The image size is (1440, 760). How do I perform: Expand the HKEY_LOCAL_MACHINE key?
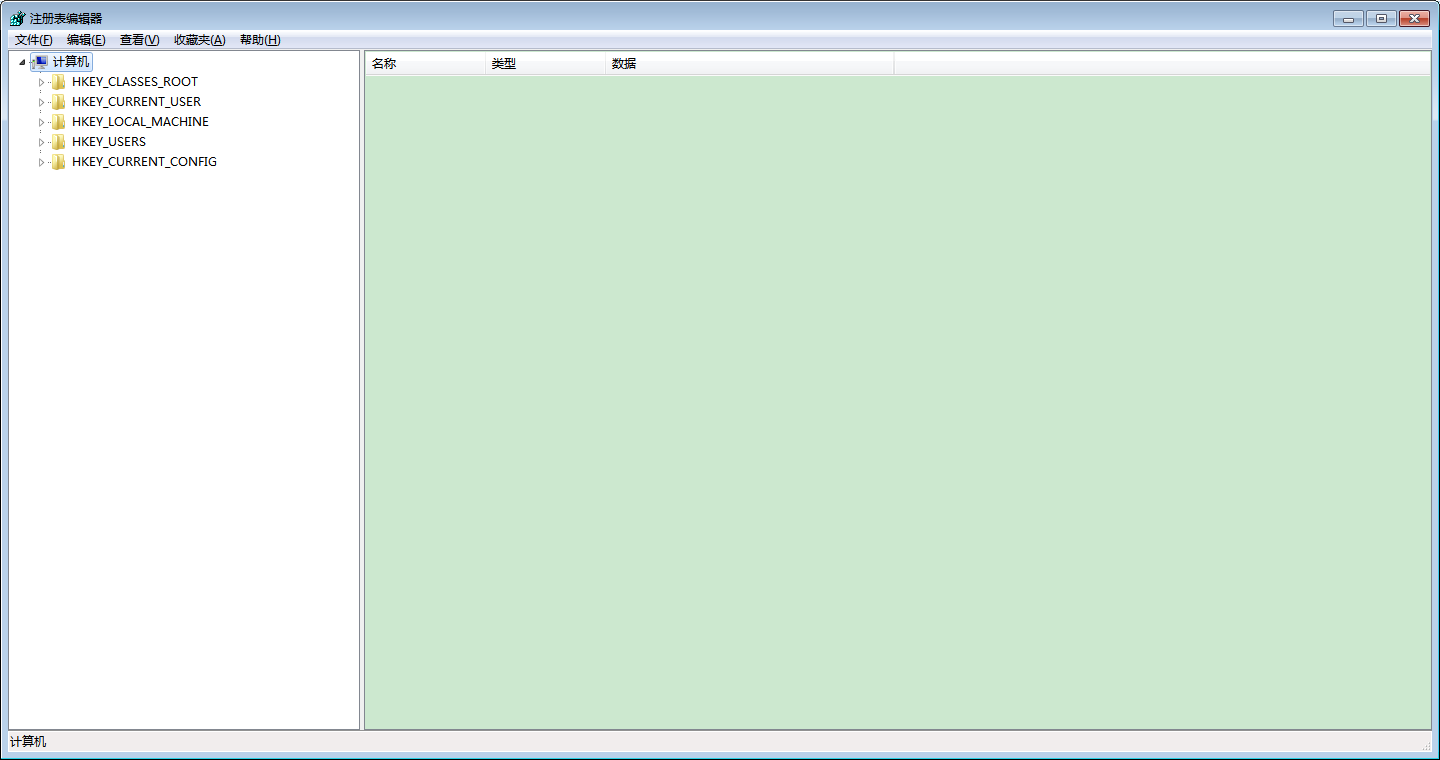point(41,122)
